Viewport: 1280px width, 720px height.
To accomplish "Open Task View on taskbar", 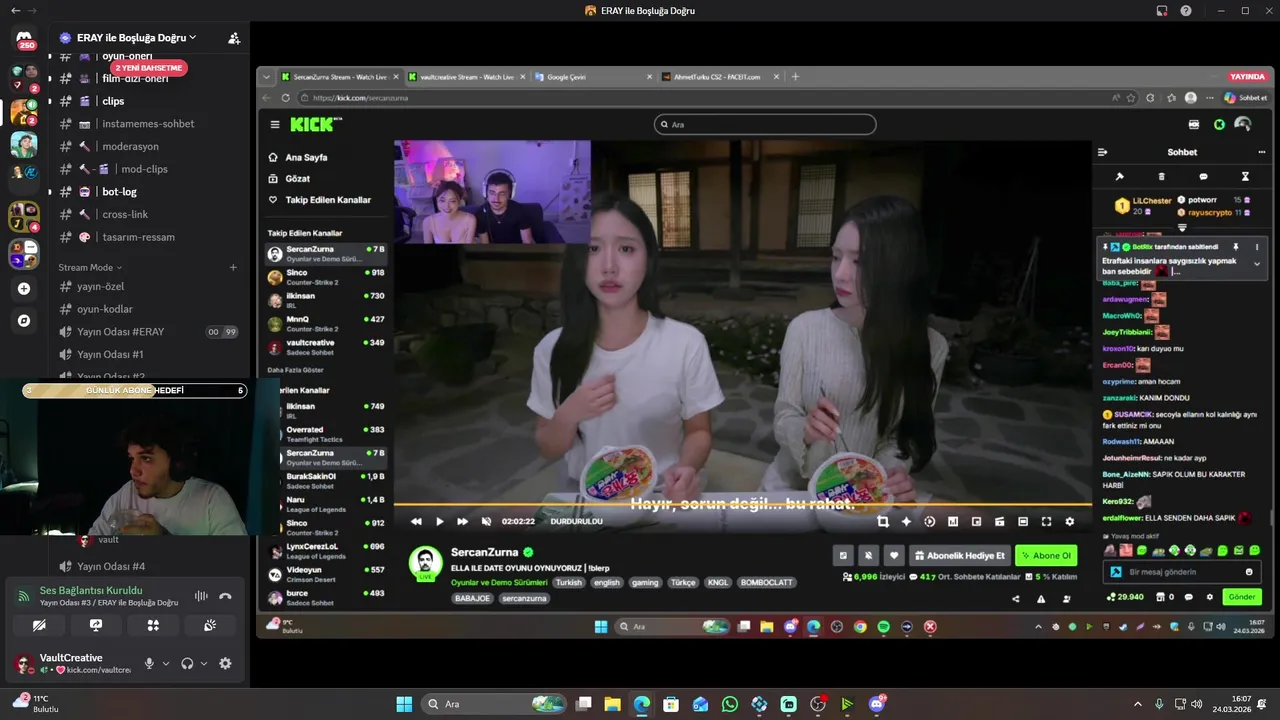I will 583,704.
